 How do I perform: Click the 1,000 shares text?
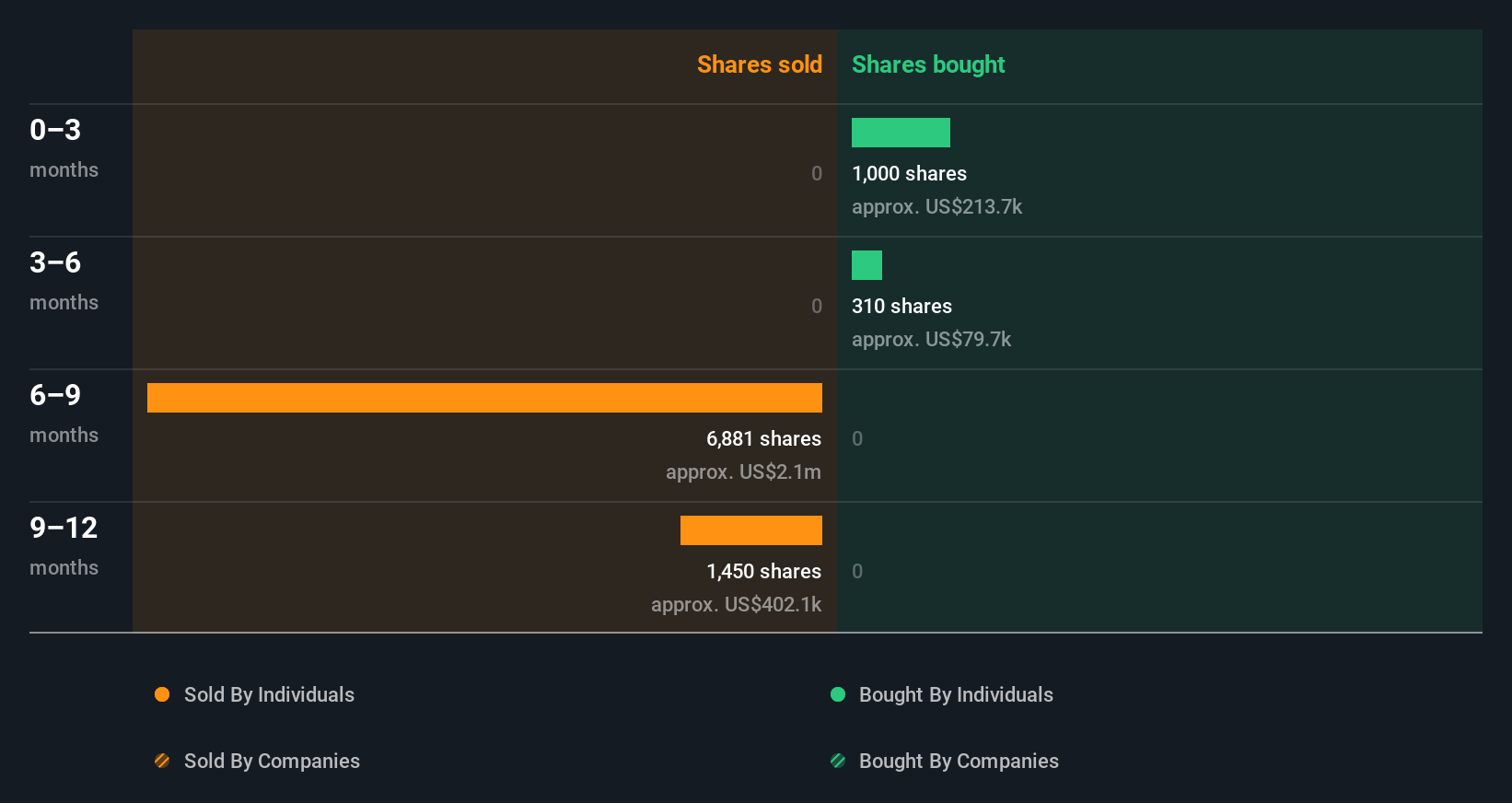pos(909,173)
